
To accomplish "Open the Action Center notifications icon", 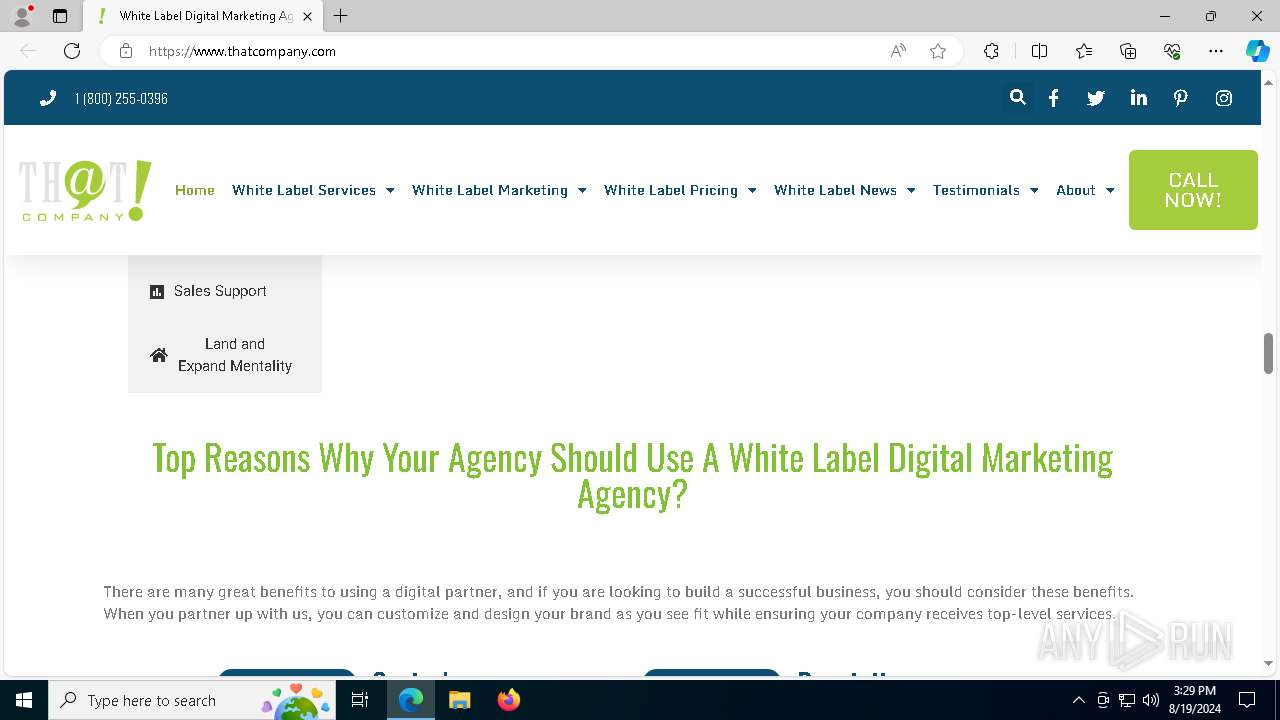I will coord(1247,700).
